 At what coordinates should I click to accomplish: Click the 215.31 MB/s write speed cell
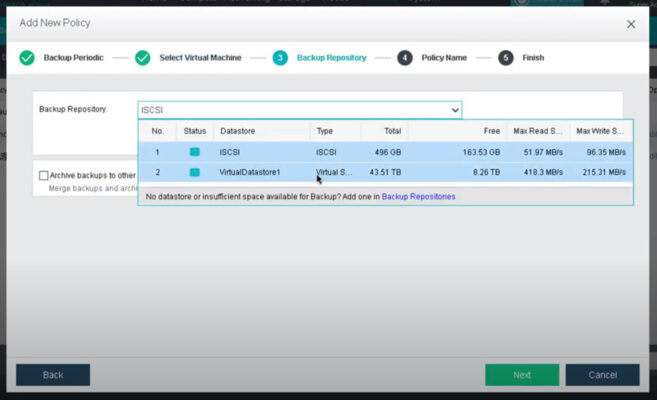pos(604,172)
